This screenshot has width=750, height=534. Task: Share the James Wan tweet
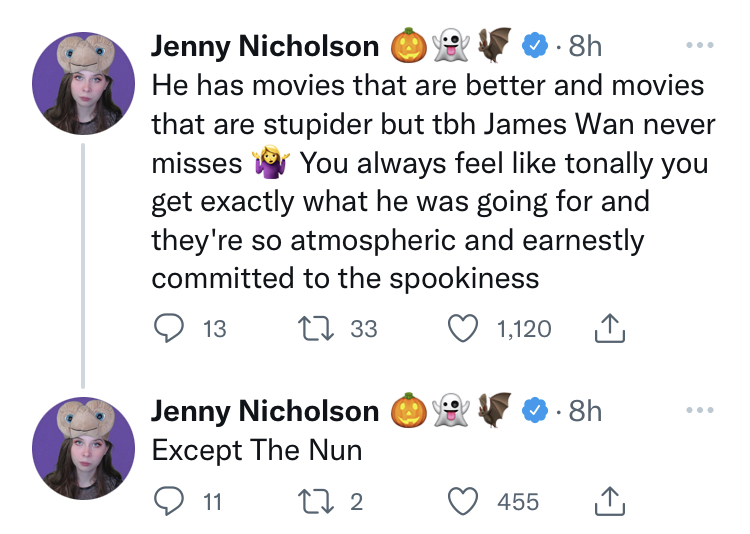609,328
